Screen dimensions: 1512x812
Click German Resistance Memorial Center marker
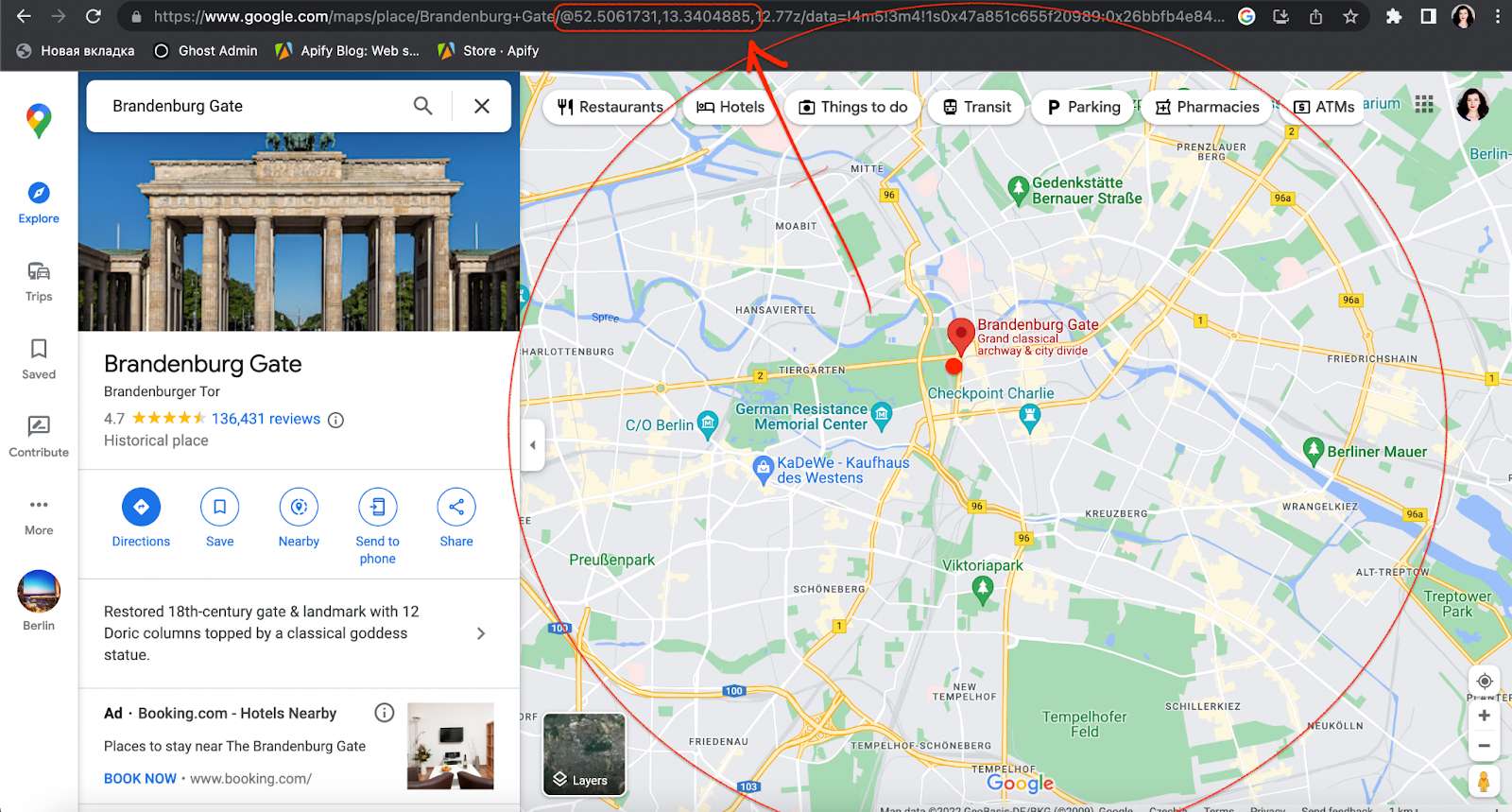882,414
